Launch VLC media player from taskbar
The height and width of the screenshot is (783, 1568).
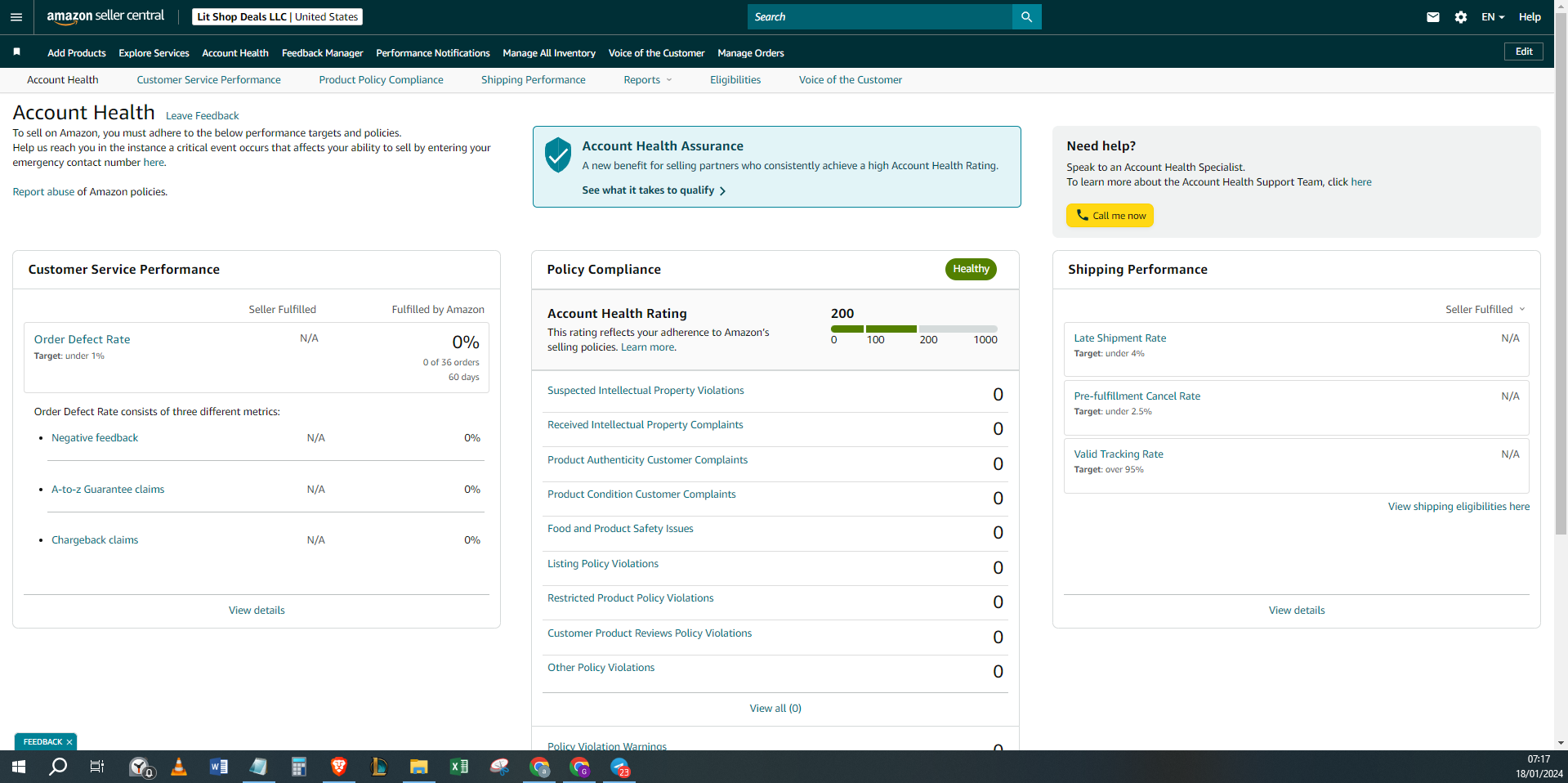[x=179, y=767]
